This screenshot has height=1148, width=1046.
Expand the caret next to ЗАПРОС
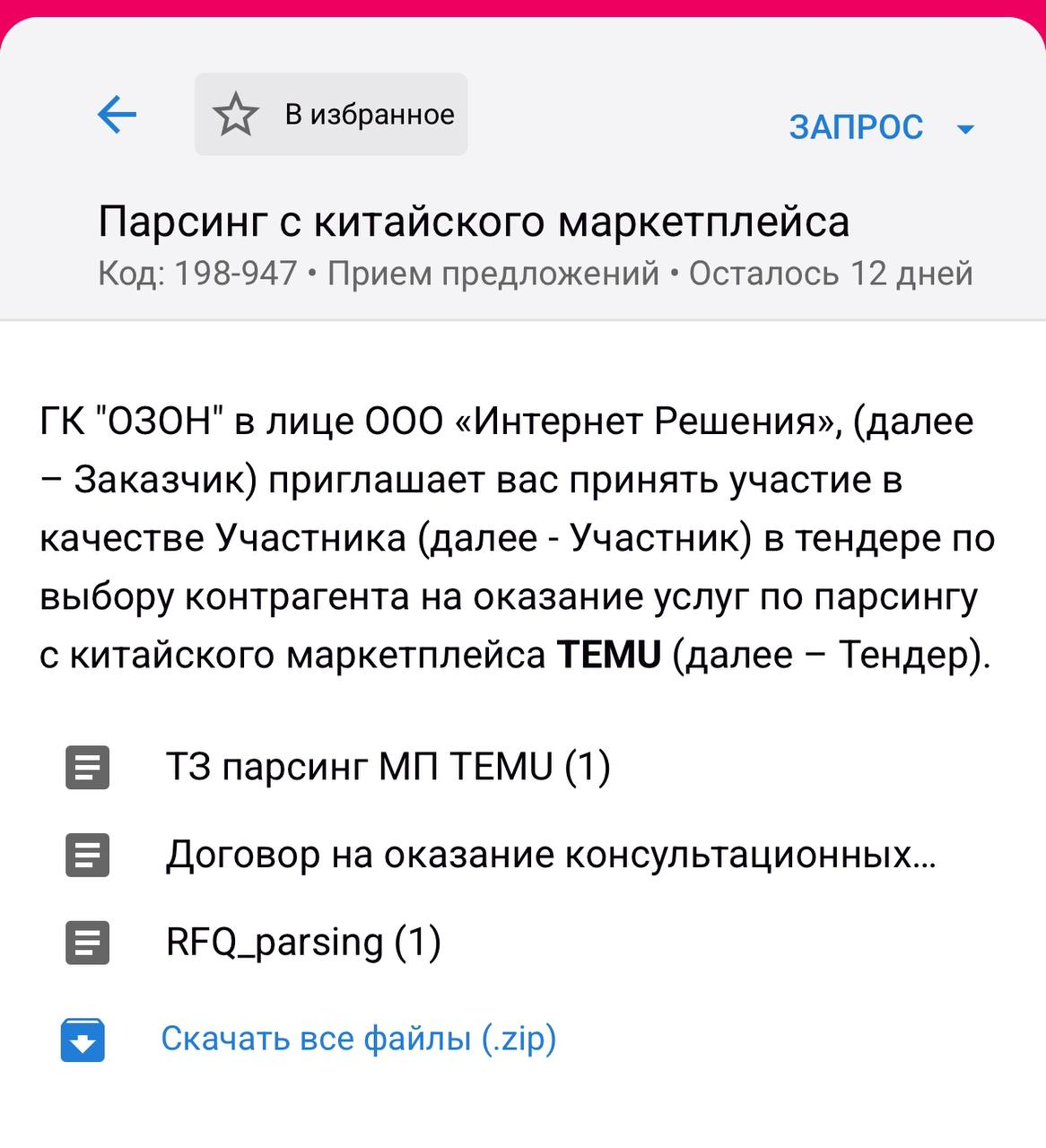coord(966,129)
